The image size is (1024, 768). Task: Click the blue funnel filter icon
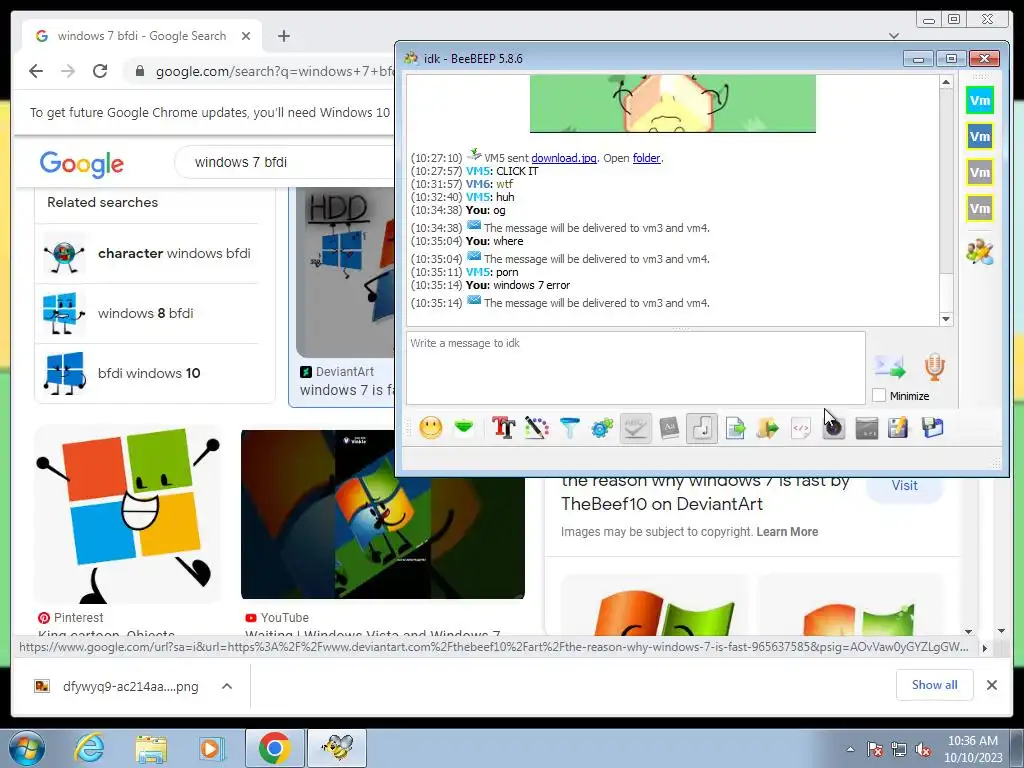point(569,428)
